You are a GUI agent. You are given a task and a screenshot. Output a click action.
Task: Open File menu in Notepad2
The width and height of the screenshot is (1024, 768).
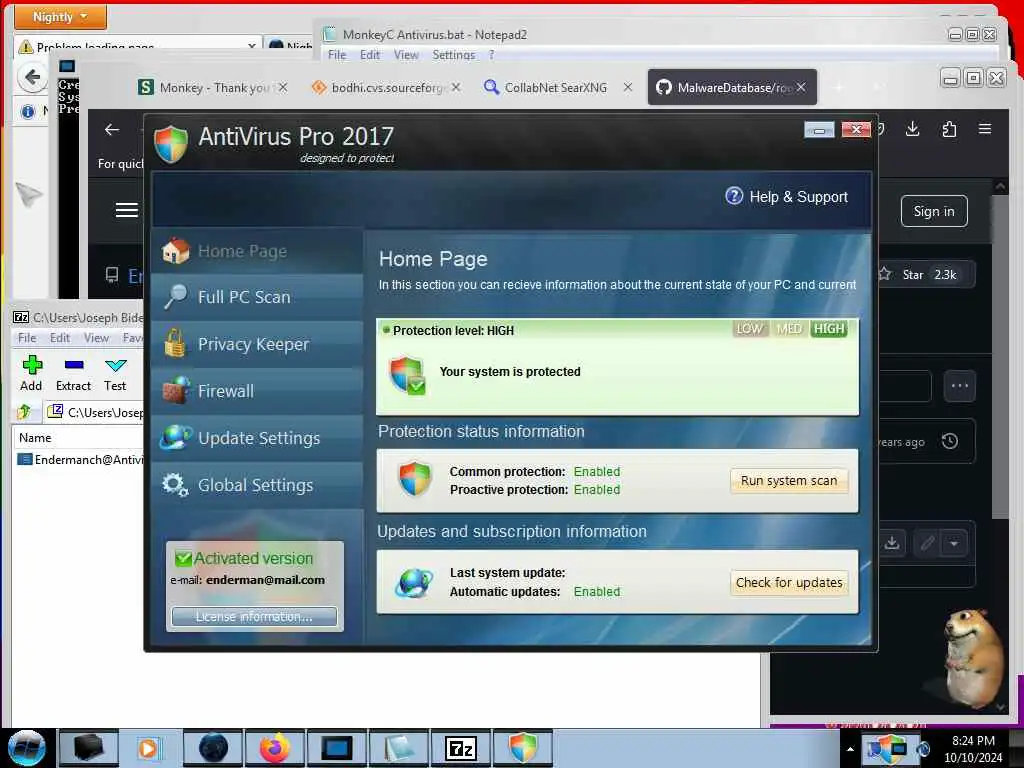point(337,55)
